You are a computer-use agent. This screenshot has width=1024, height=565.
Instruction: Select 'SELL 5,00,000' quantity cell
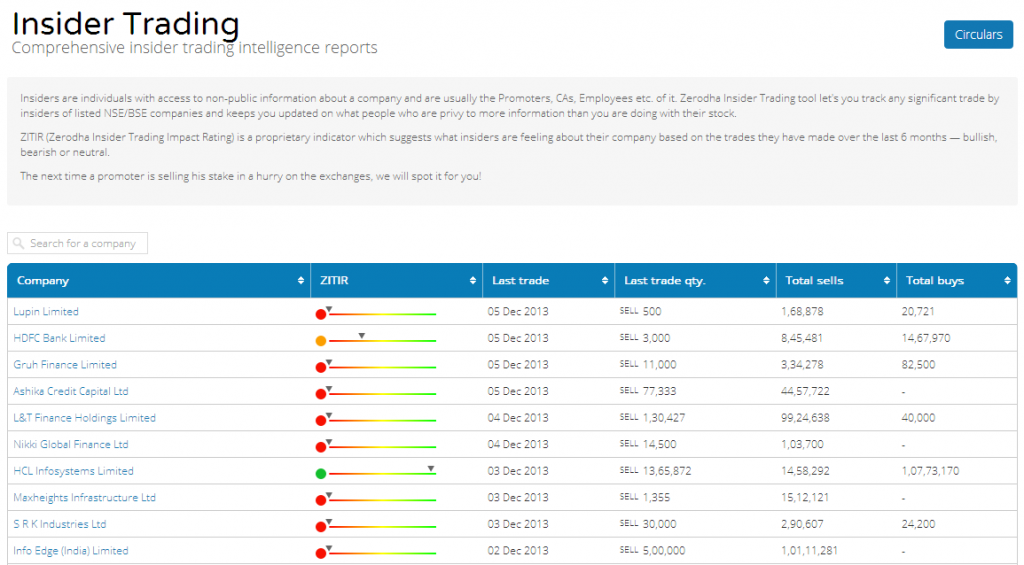click(652, 551)
